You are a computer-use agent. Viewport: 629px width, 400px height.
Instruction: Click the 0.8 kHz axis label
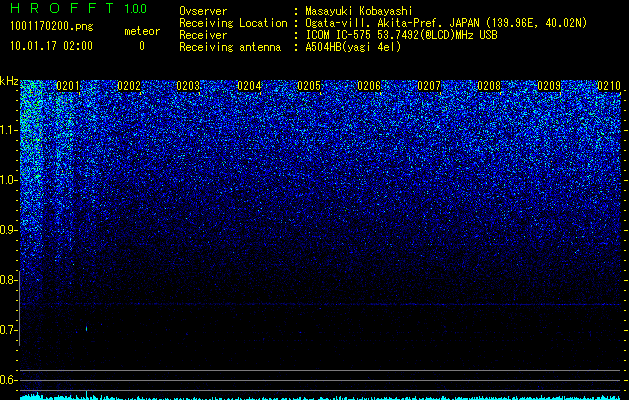(x=8, y=280)
